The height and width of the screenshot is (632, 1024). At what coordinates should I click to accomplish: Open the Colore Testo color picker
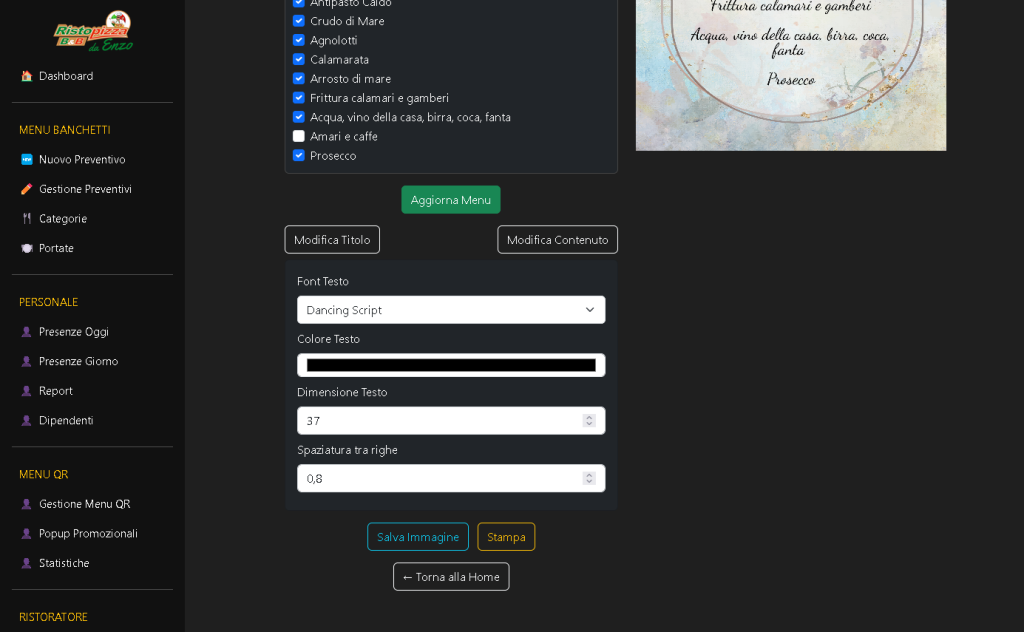pyautogui.click(x=451, y=365)
